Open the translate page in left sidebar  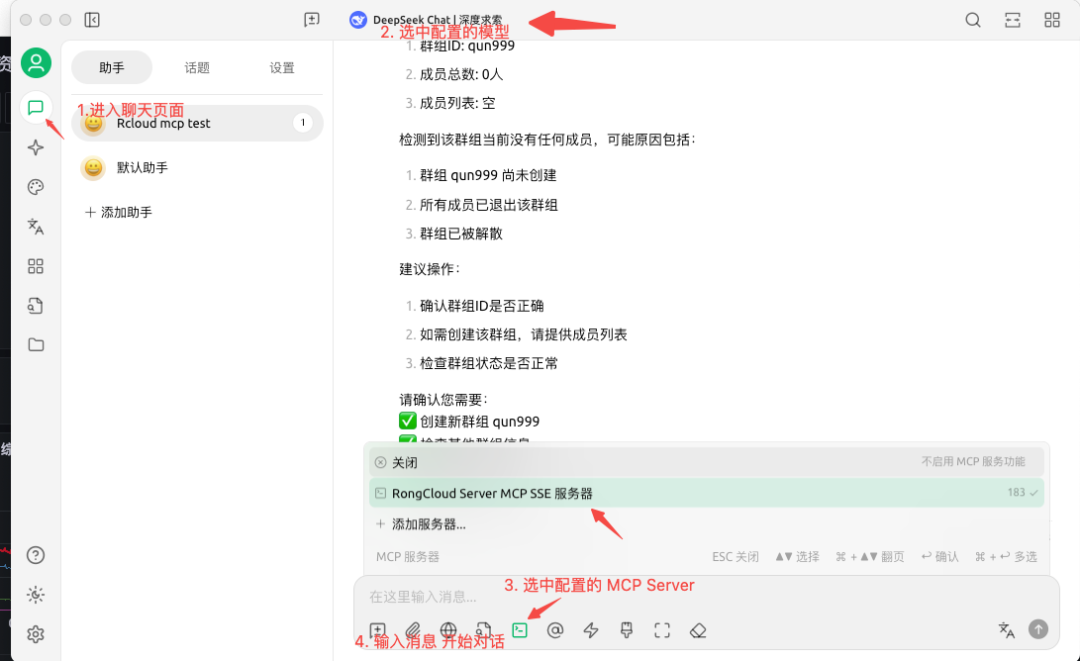coord(36,226)
